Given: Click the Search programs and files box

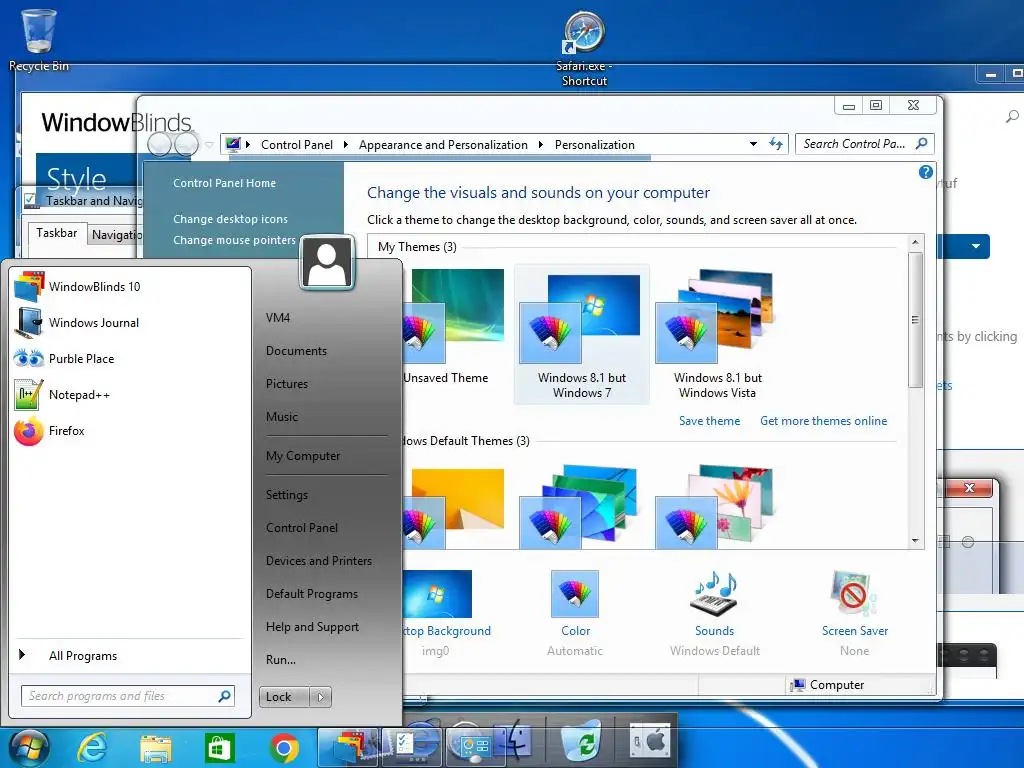Looking at the screenshot, I should (x=127, y=696).
